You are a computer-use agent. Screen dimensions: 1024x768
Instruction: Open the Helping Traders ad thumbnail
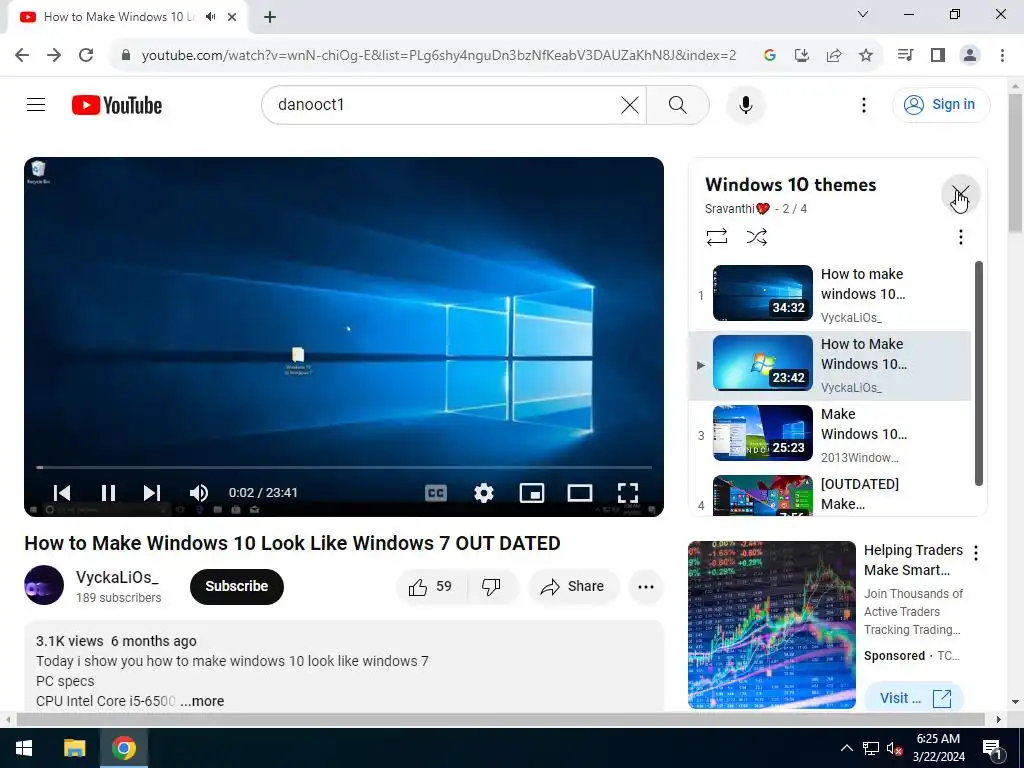[771, 624]
